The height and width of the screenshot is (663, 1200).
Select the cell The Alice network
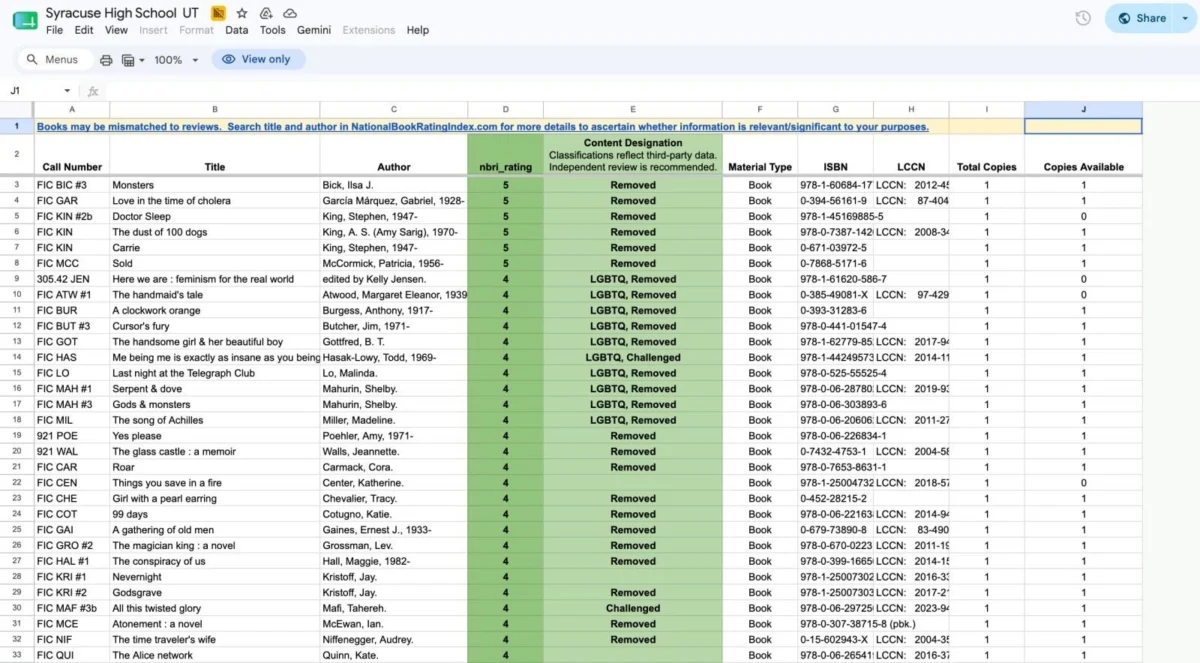coord(215,655)
